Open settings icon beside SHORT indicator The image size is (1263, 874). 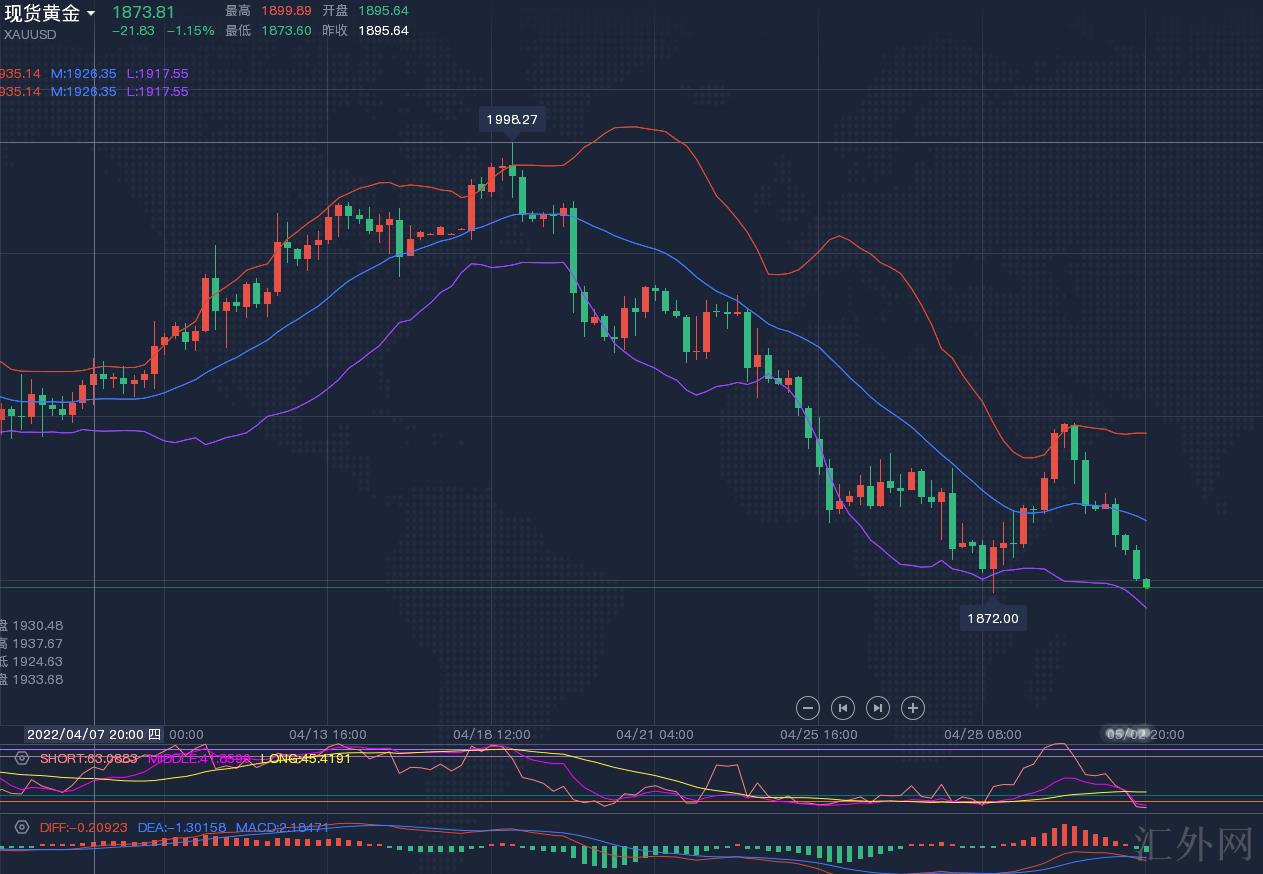click(x=22, y=758)
